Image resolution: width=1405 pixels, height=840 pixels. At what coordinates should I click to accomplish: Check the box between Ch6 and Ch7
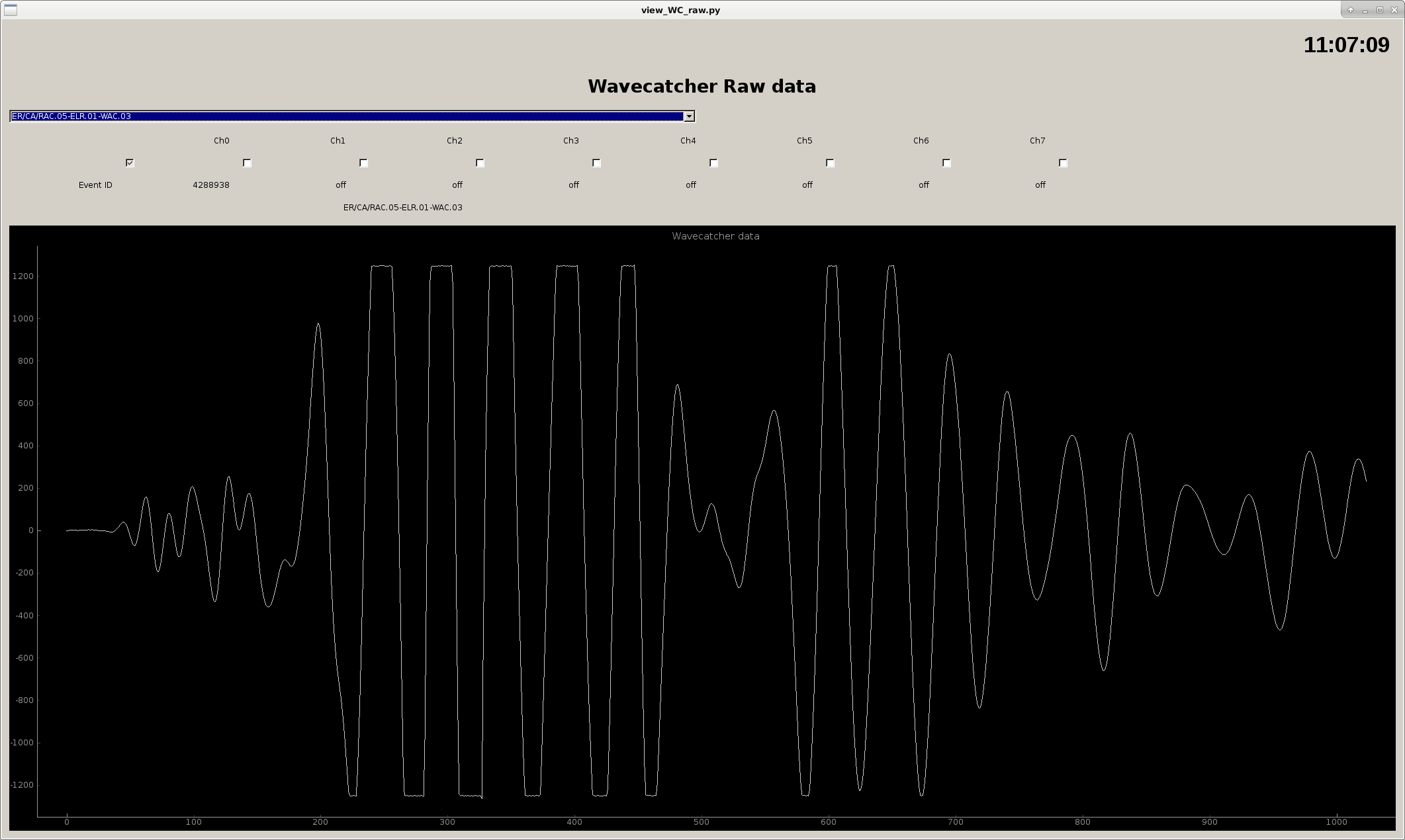(946, 163)
